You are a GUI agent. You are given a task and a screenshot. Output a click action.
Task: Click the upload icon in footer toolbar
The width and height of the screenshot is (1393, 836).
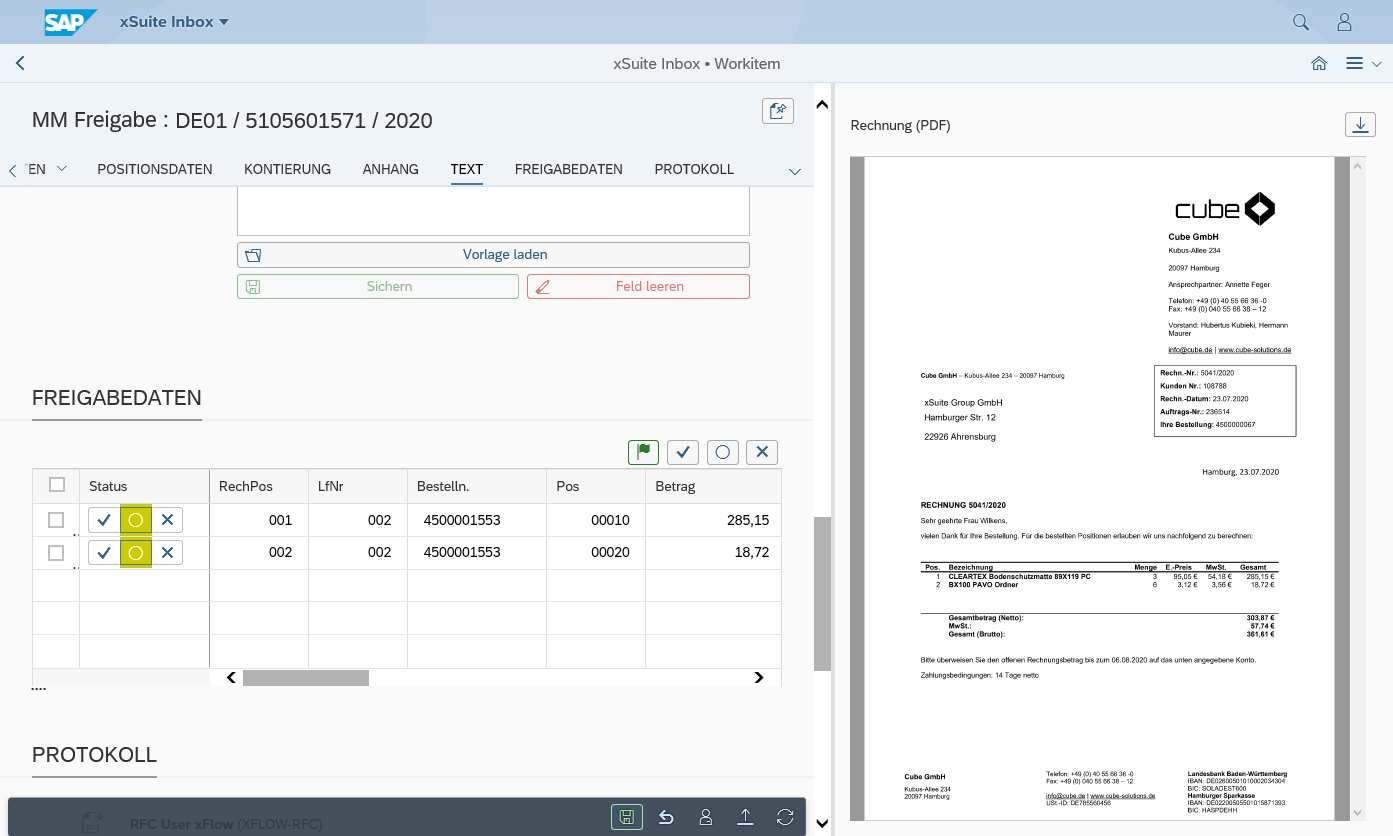pyautogui.click(x=745, y=817)
